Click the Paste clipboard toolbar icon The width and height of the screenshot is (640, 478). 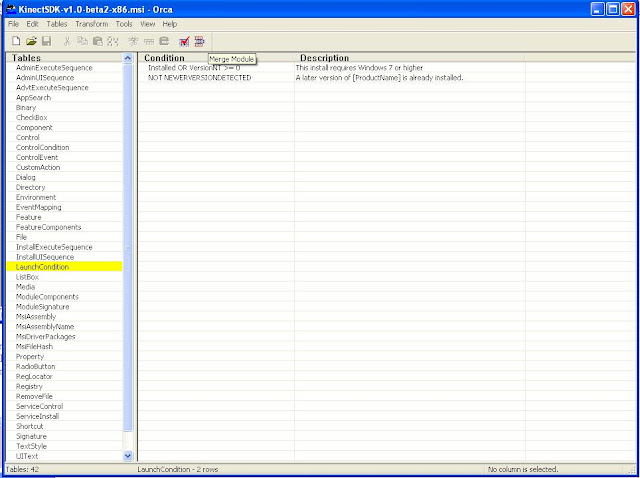coord(97,41)
